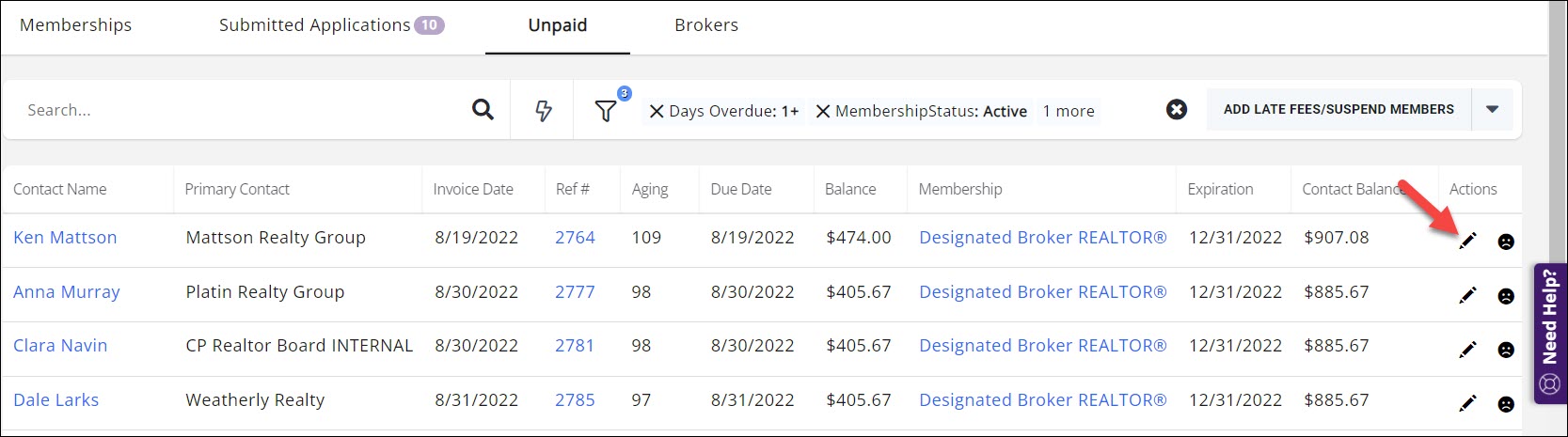The height and width of the screenshot is (437, 1568).
Task: Click Add Late Fees/Suspend Members button
Action: (x=1338, y=110)
